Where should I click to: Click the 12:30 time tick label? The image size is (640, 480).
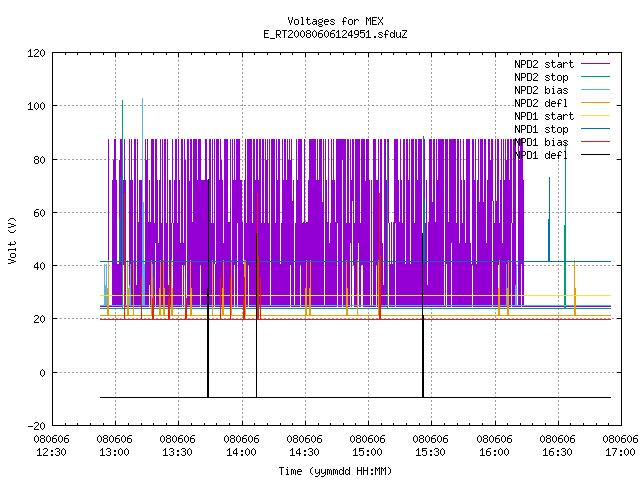tap(51, 453)
